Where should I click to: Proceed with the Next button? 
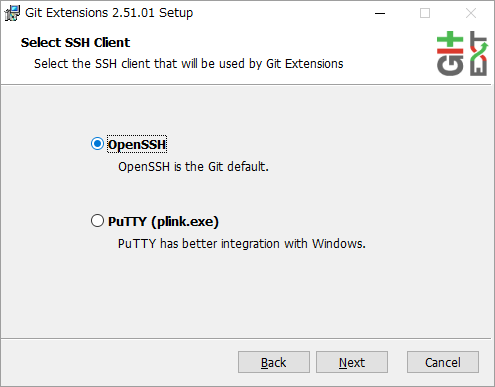(x=352, y=362)
